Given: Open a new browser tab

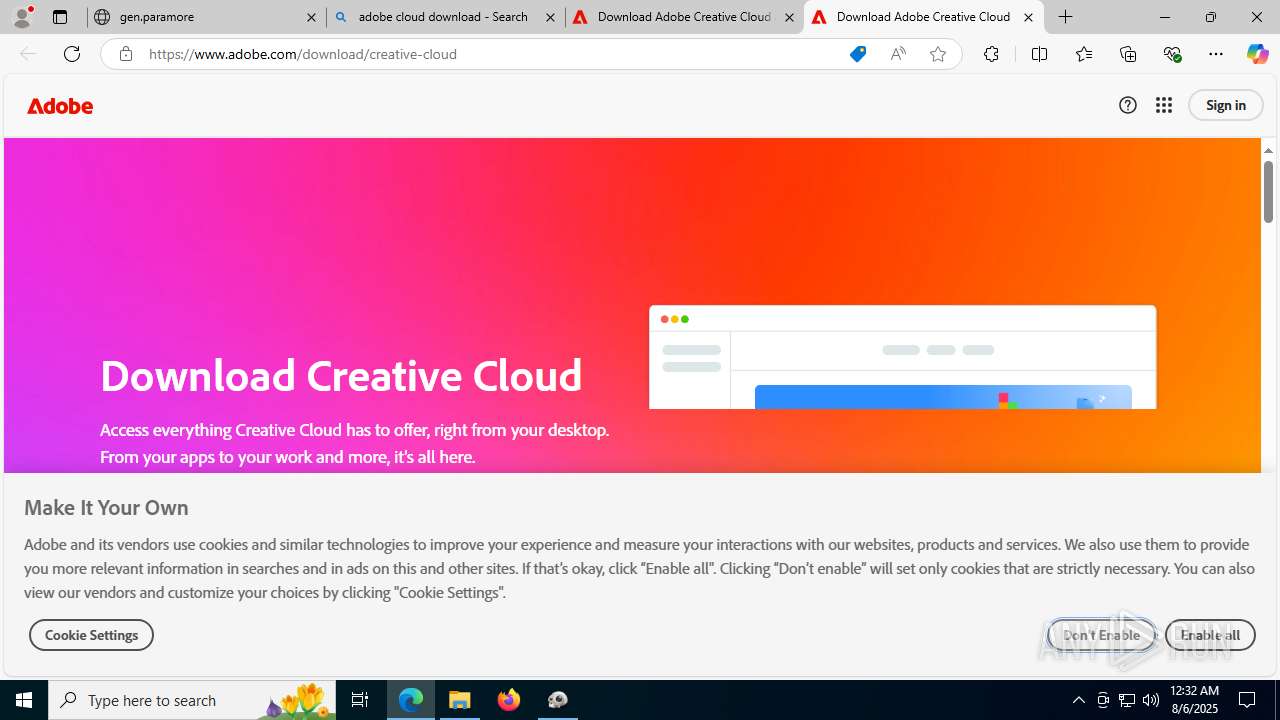Looking at the screenshot, I should [x=1066, y=17].
